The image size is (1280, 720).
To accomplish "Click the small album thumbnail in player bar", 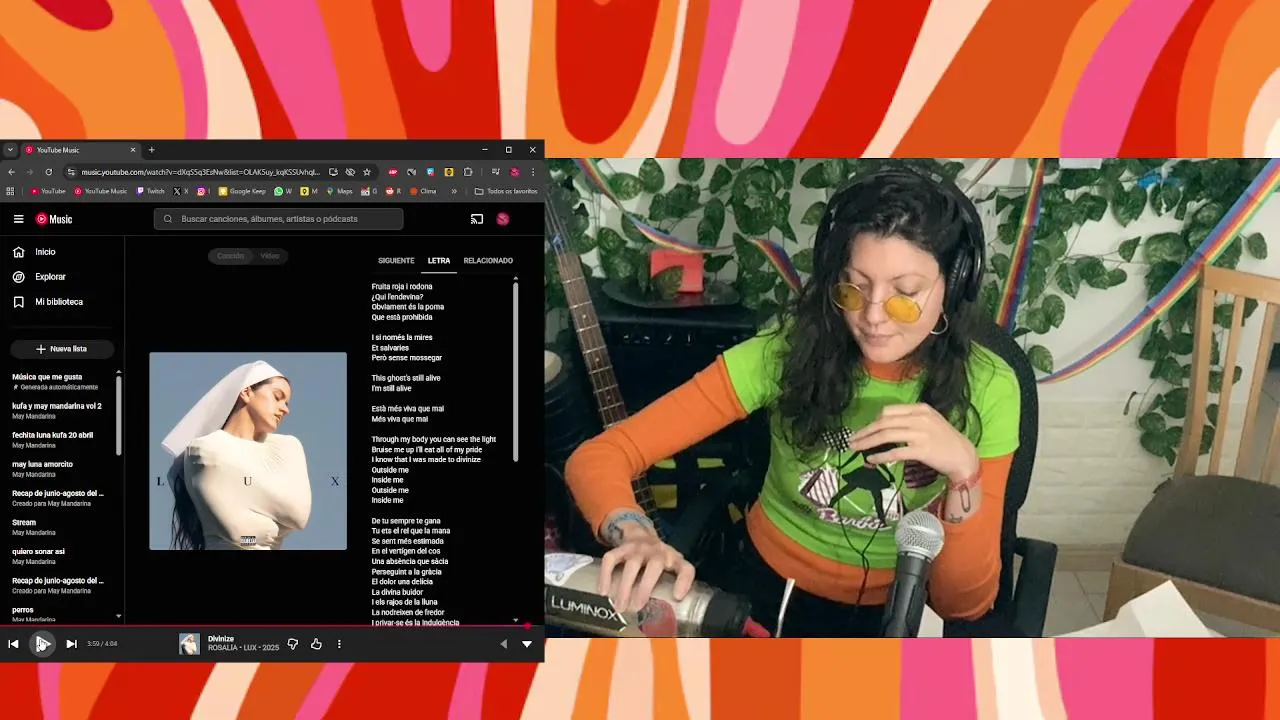I will click(189, 644).
